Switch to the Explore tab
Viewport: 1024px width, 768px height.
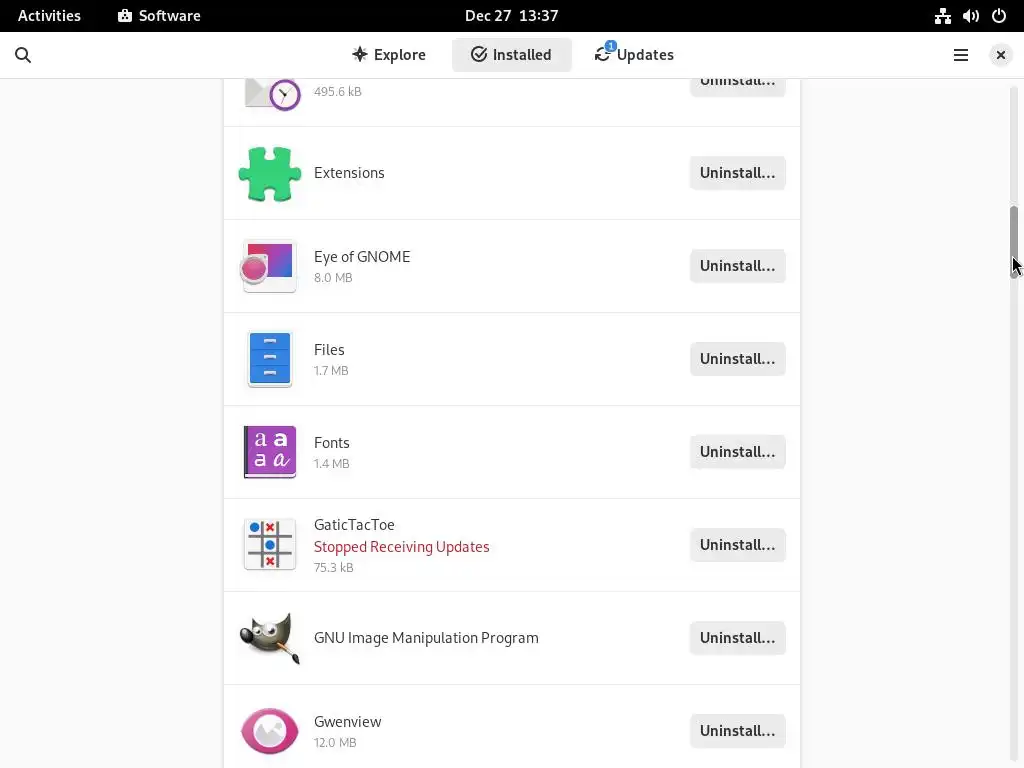[x=389, y=55]
